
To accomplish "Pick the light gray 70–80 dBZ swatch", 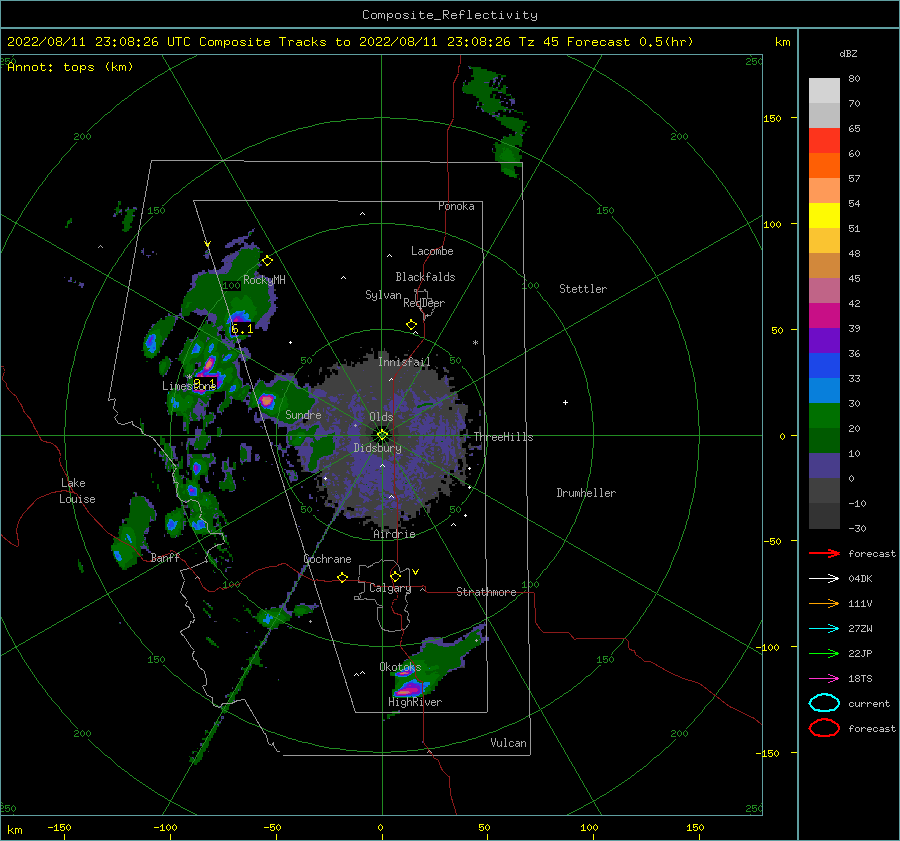I will click(824, 91).
